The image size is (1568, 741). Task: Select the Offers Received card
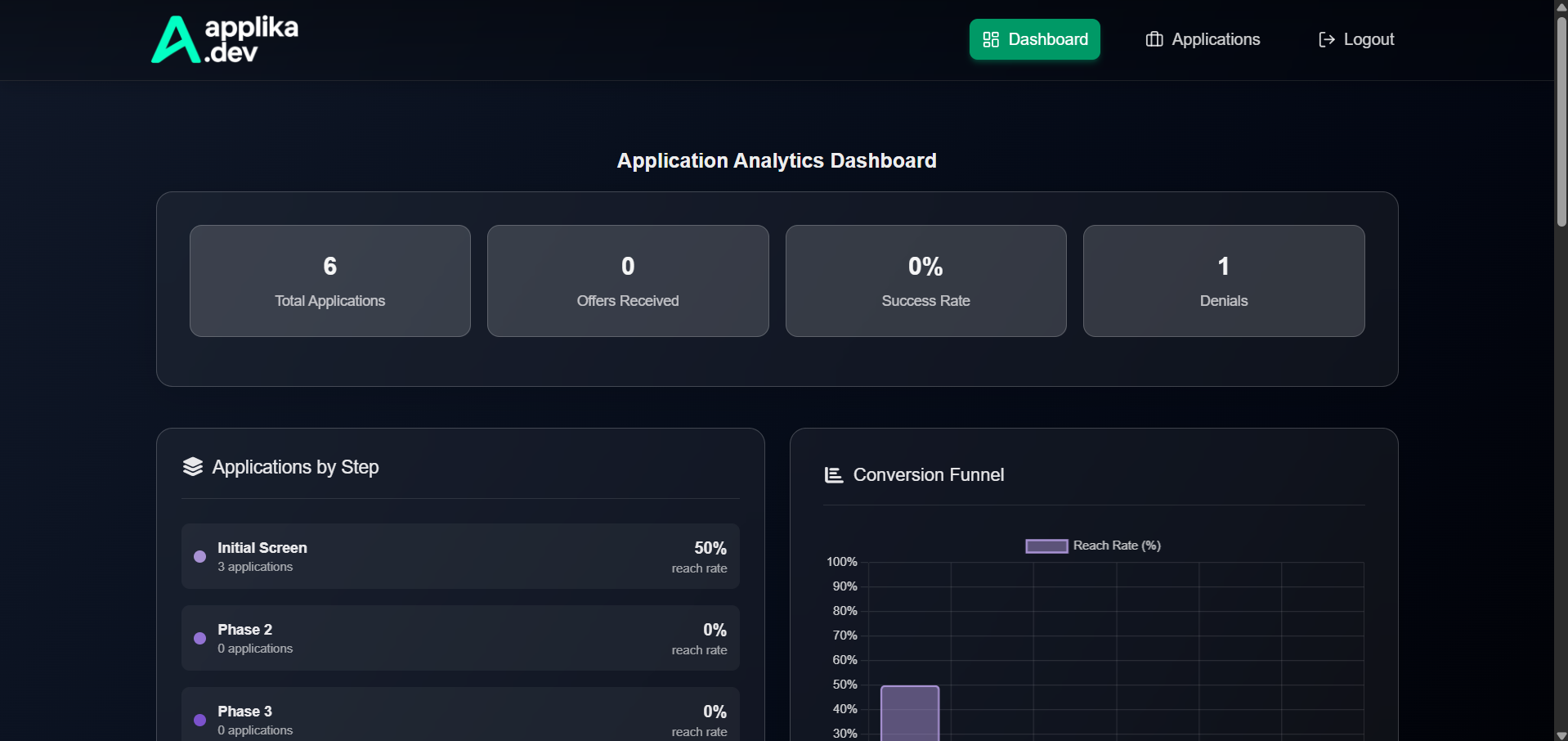coord(628,281)
